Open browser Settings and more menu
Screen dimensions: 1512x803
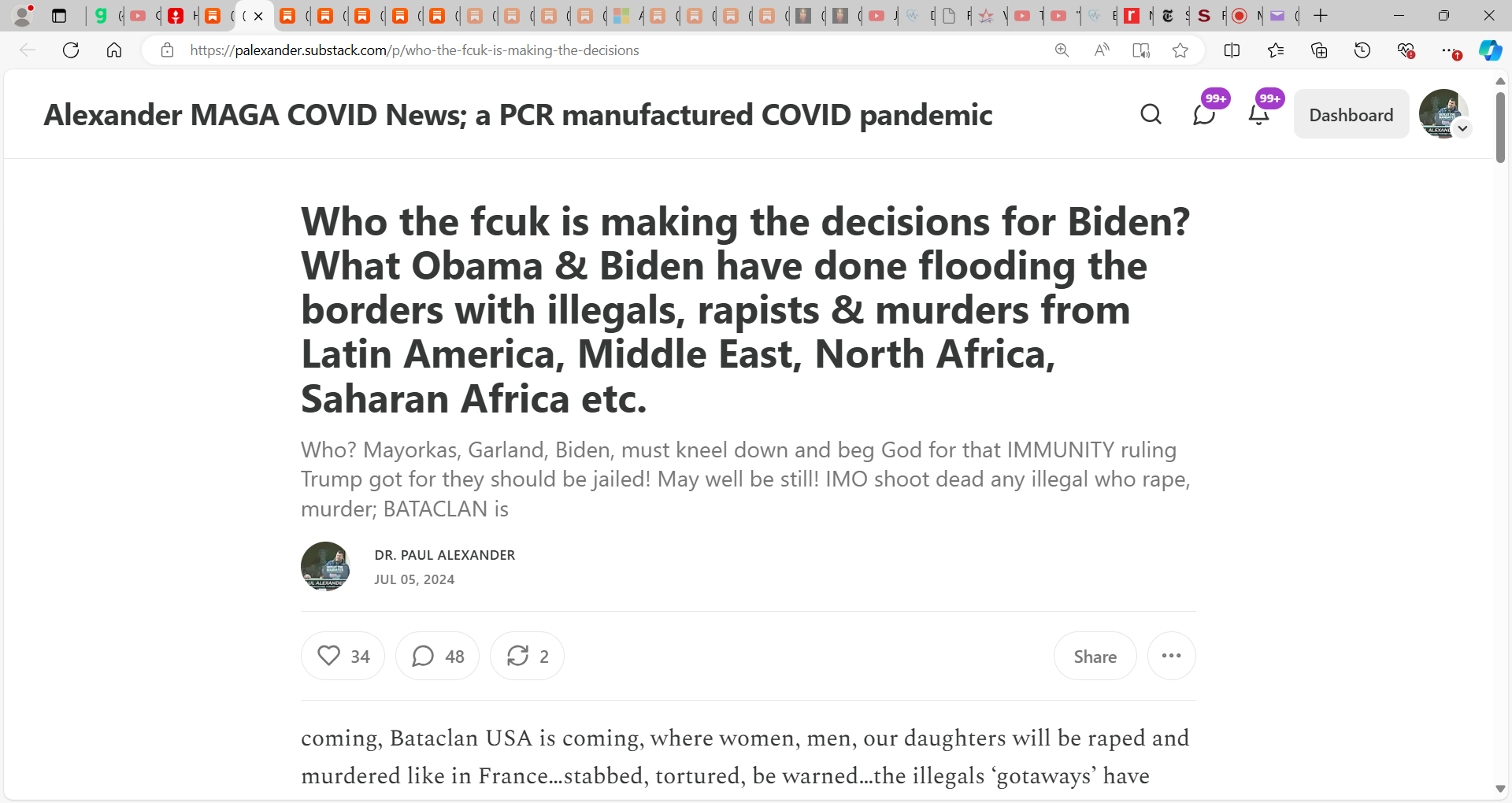point(1449,50)
